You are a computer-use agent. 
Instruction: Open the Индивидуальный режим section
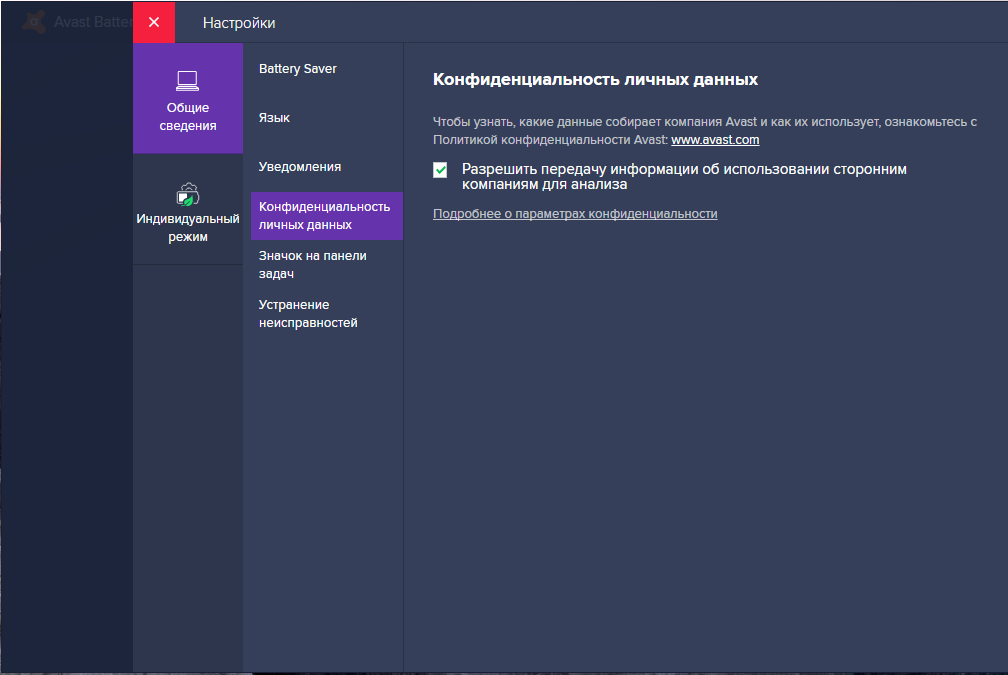coord(188,210)
